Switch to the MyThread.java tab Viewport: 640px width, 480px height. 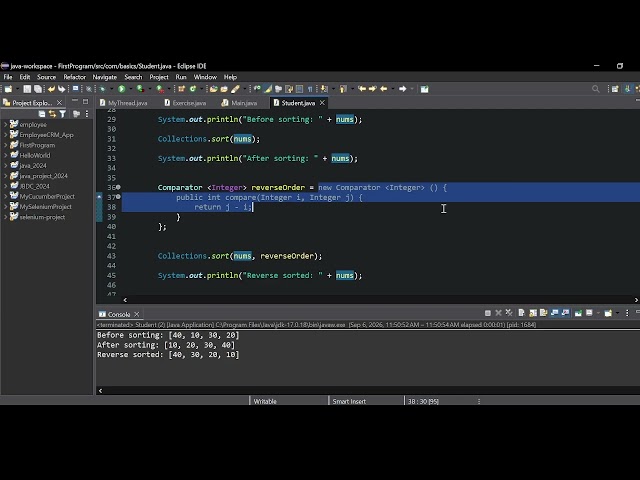(x=123, y=103)
